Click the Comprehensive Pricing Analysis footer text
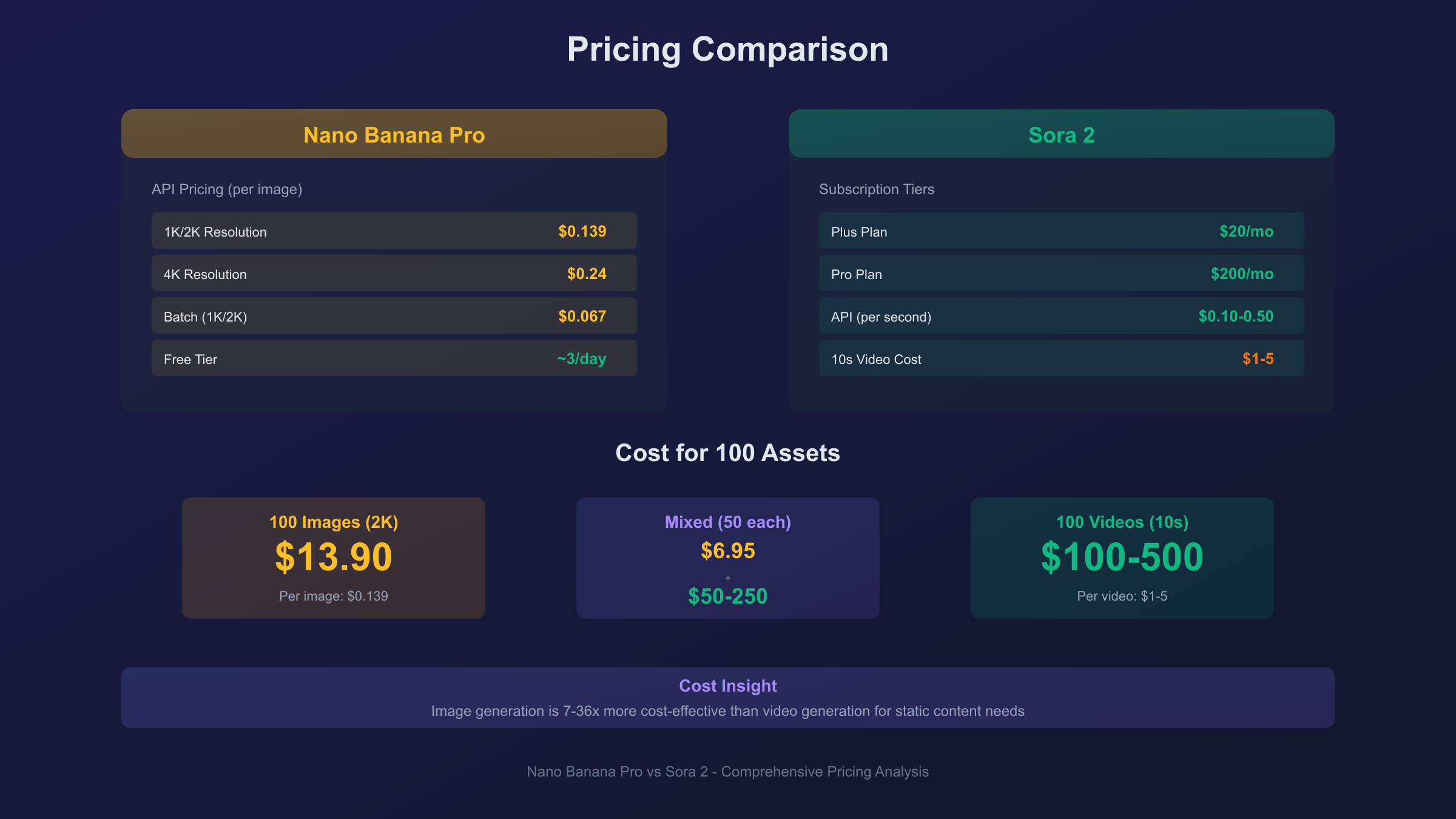 728,772
